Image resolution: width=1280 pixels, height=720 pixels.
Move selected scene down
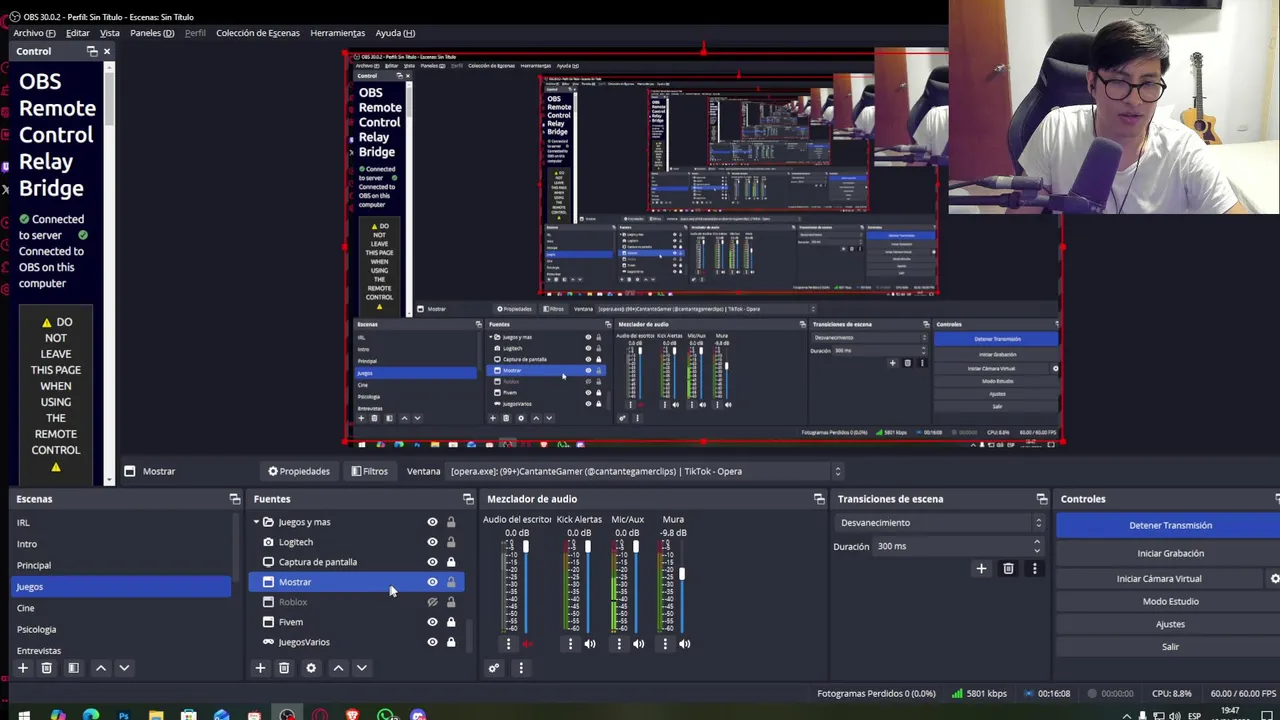124,668
